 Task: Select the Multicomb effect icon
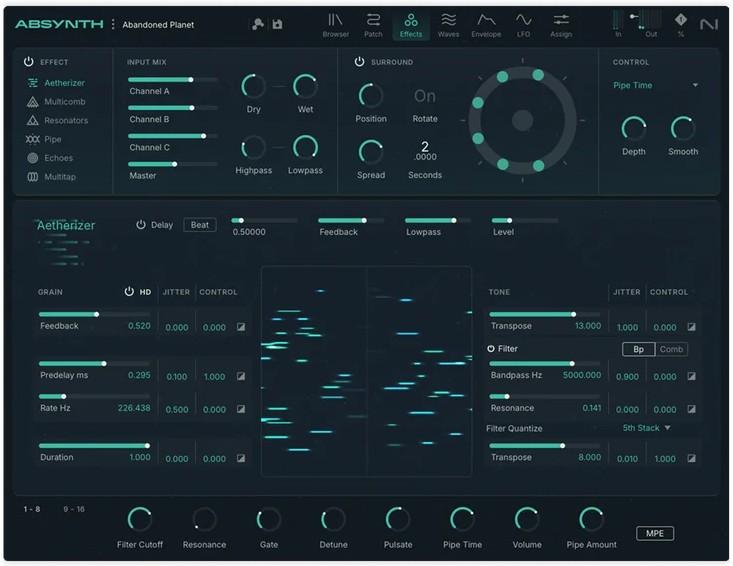pos(33,101)
